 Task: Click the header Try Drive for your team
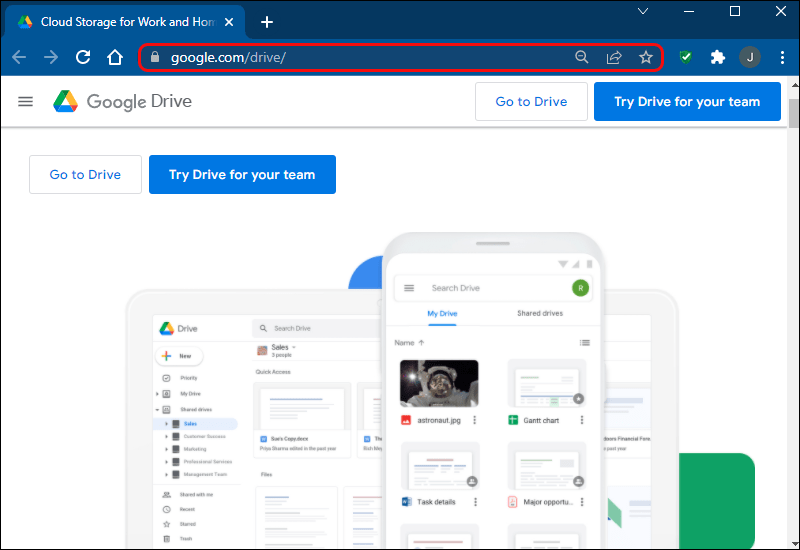(x=687, y=101)
